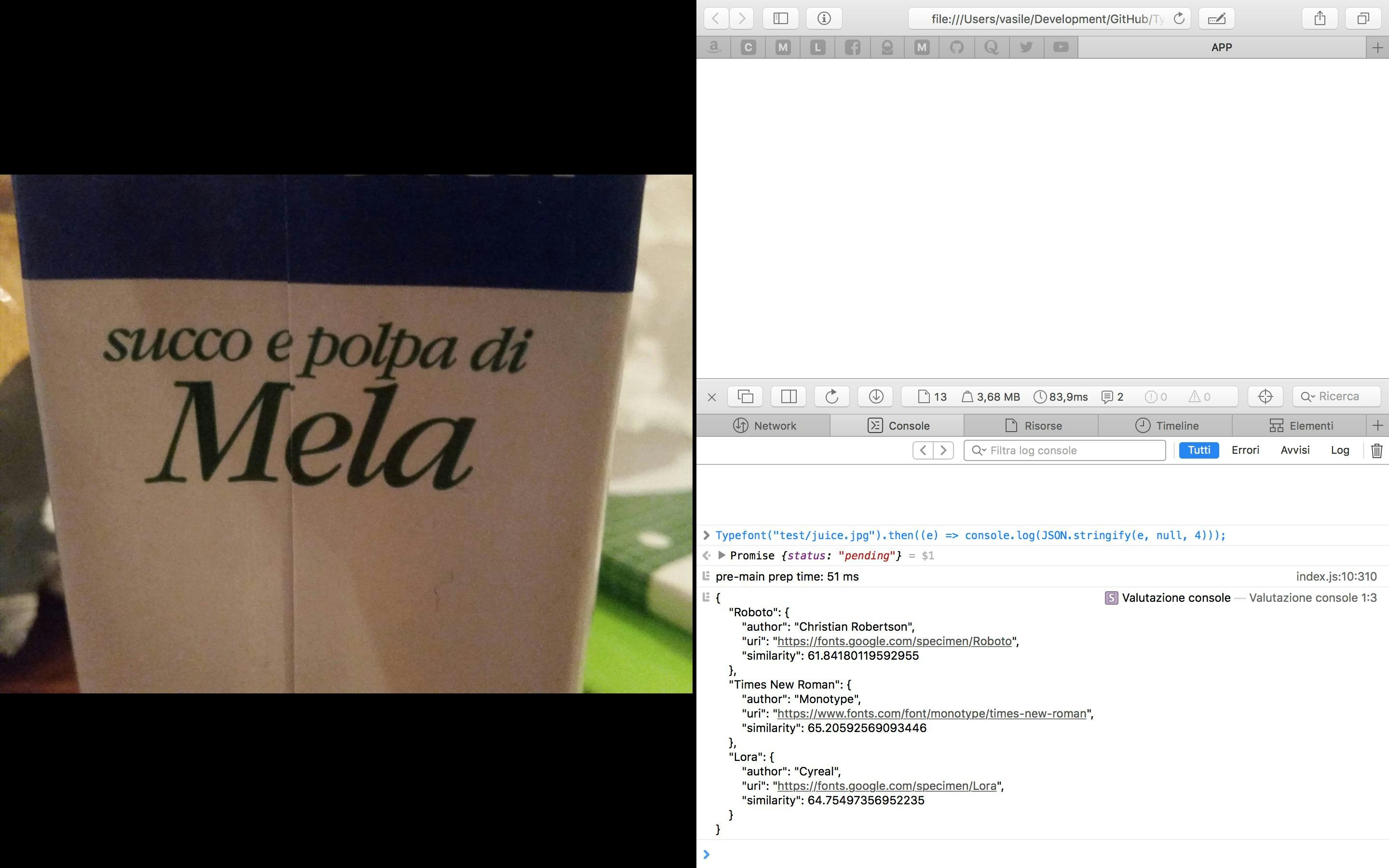
Task: Open the share sheet icon
Action: point(1320,18)
